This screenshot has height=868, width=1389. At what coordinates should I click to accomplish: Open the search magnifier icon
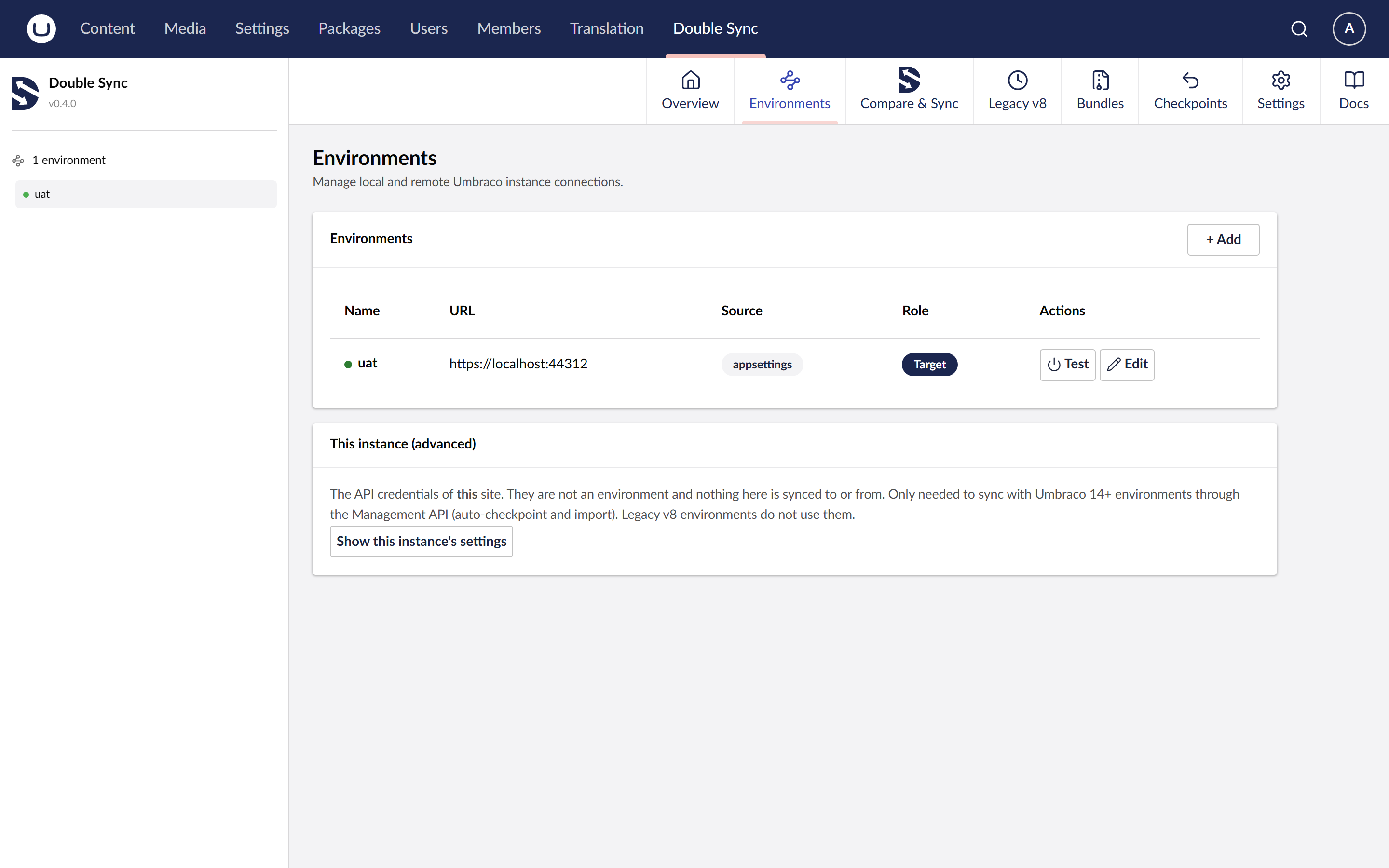(x=1299, y=29)
